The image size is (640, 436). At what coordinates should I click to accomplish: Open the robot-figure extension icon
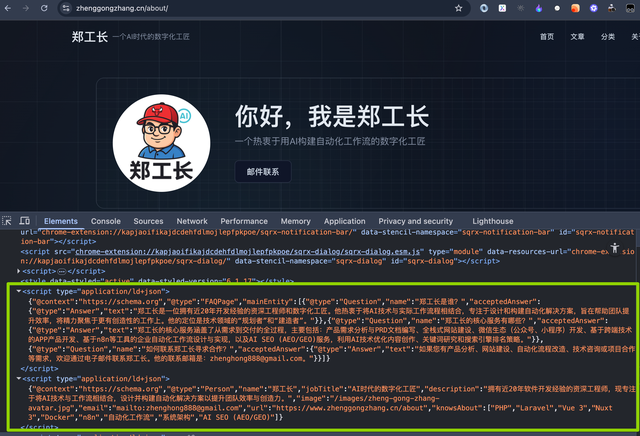pos(612,8)
